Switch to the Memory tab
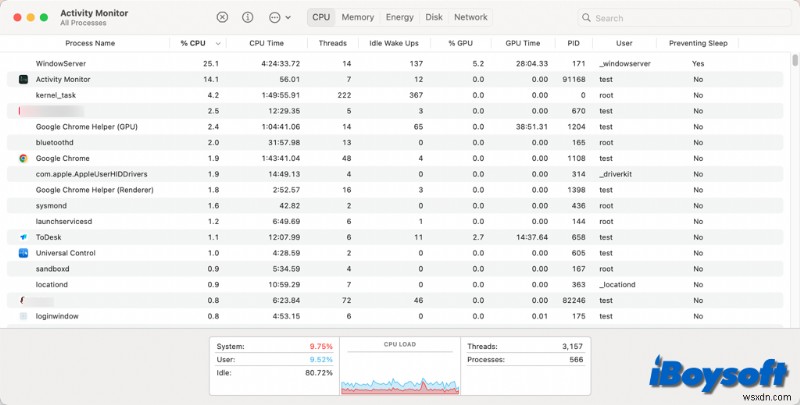This screenshot has width=800, height=405. coord(358,17)
